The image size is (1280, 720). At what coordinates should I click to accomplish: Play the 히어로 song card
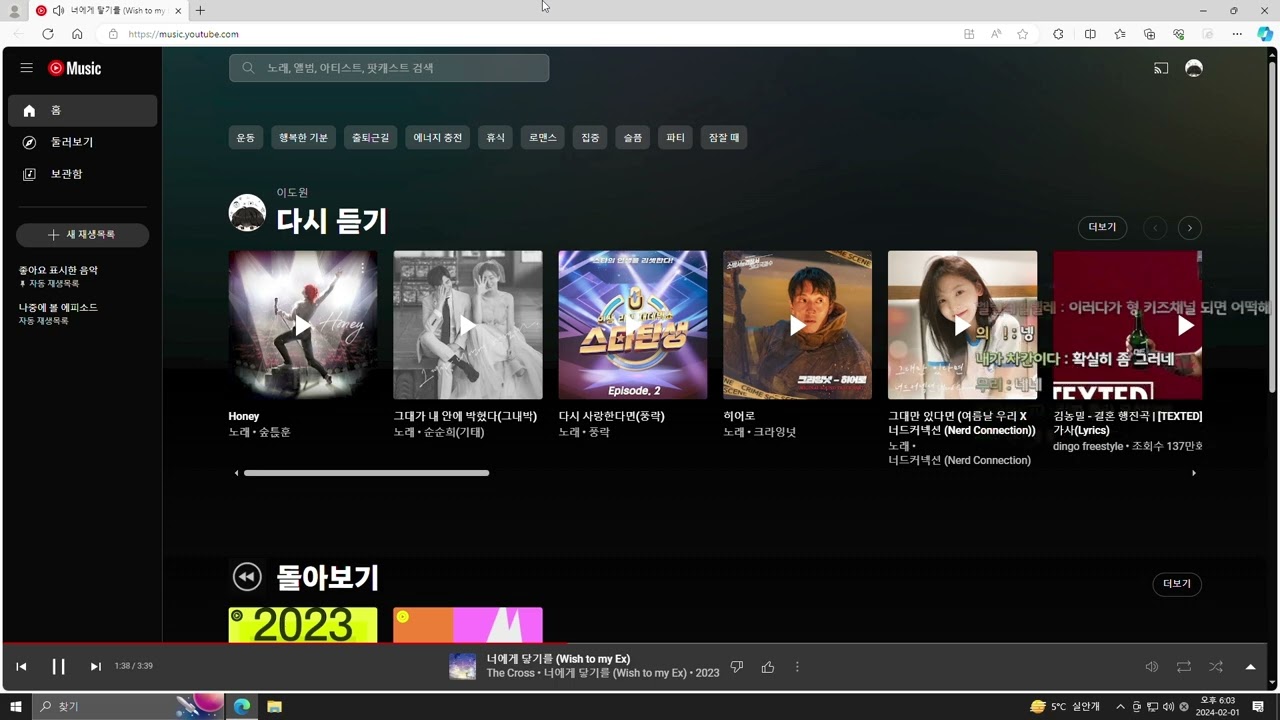click(x=798, y=325)
